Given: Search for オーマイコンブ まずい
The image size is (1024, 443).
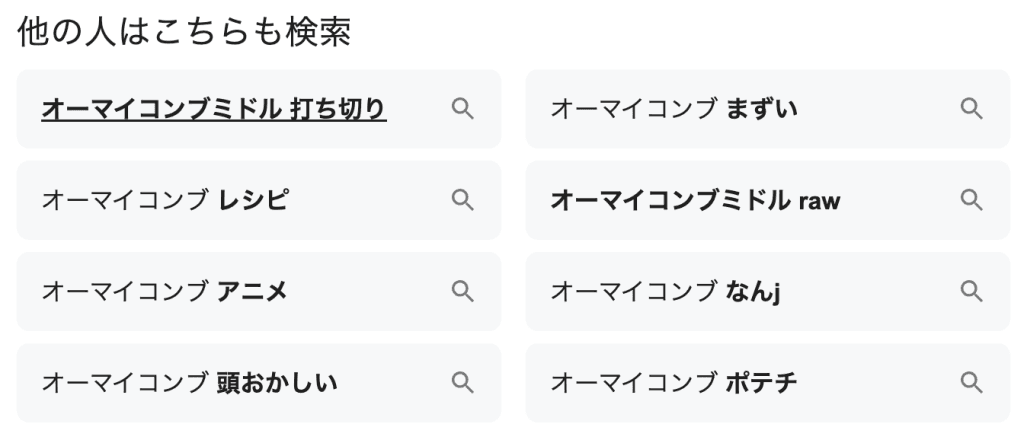Looking at the screenshot, I should [674, 109].
